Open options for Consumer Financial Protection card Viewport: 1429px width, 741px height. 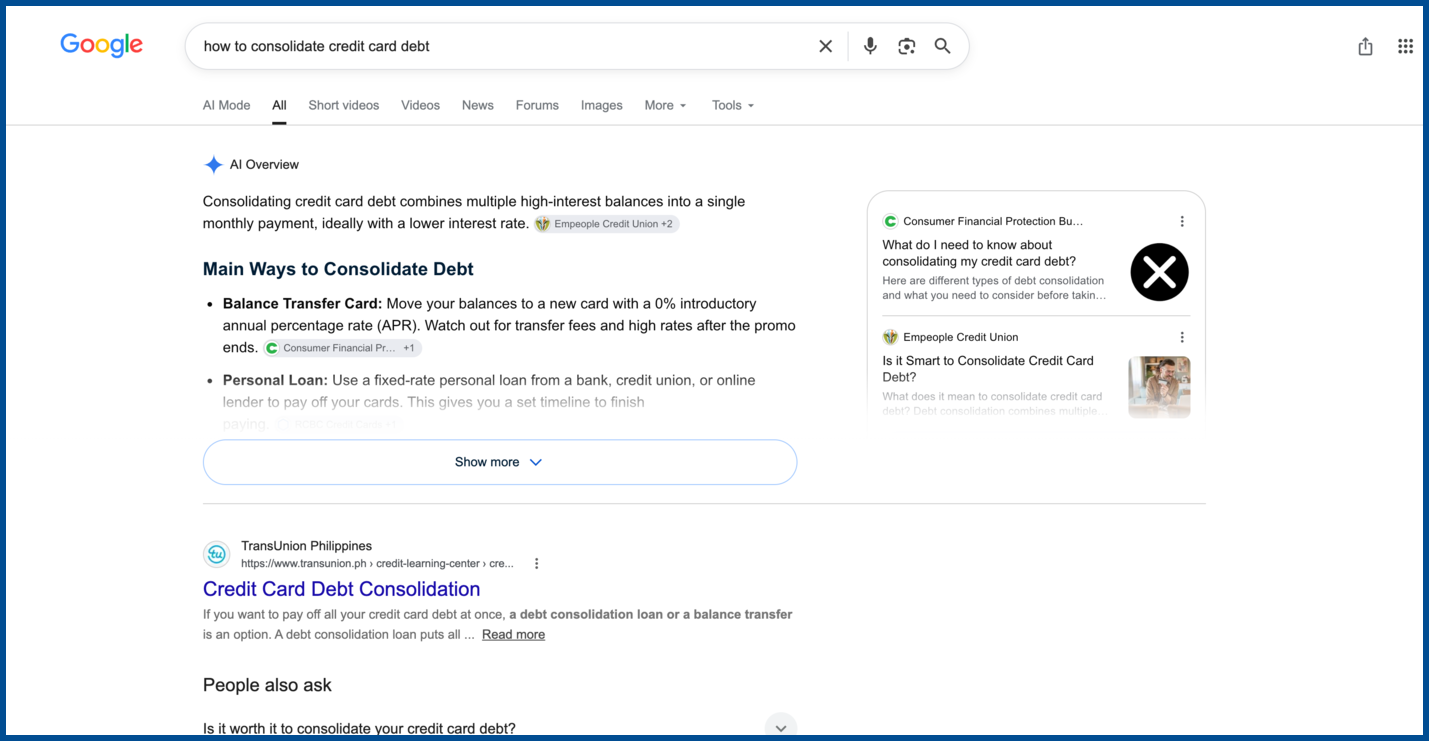click(1182, 221)
